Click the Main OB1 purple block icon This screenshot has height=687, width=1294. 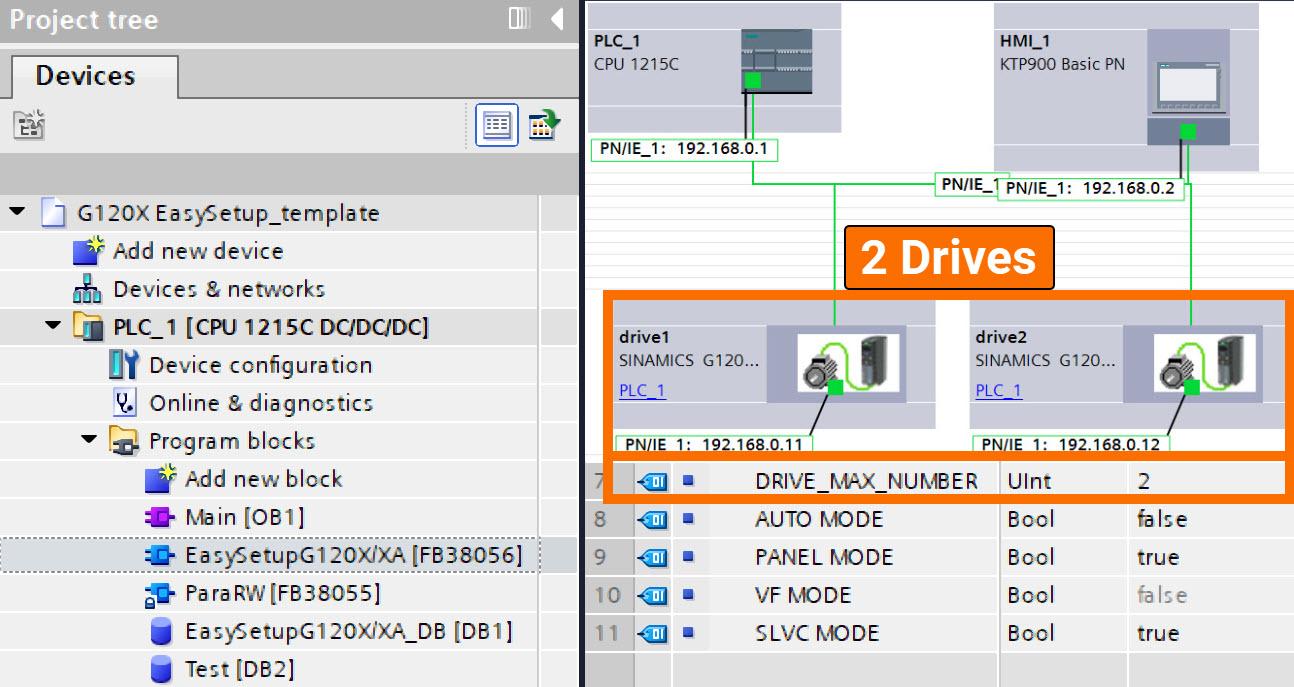click(159, 517)
